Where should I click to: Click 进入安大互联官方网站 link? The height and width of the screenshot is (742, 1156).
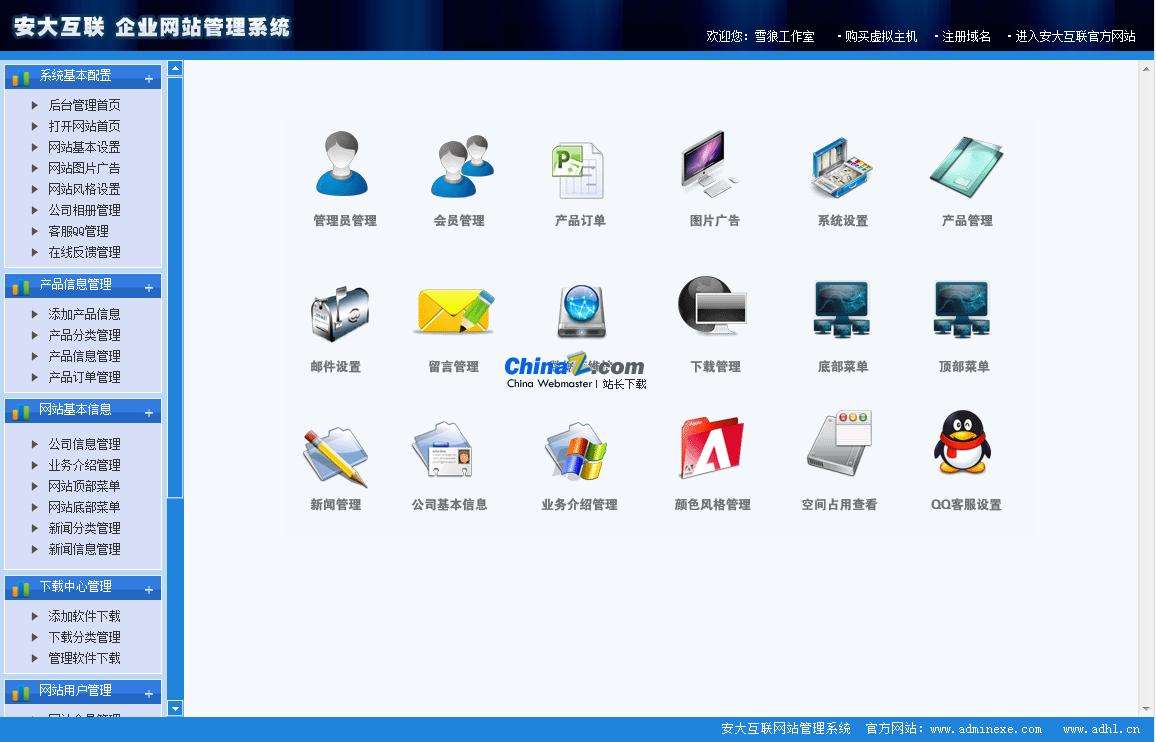(x=1075, y=36)
